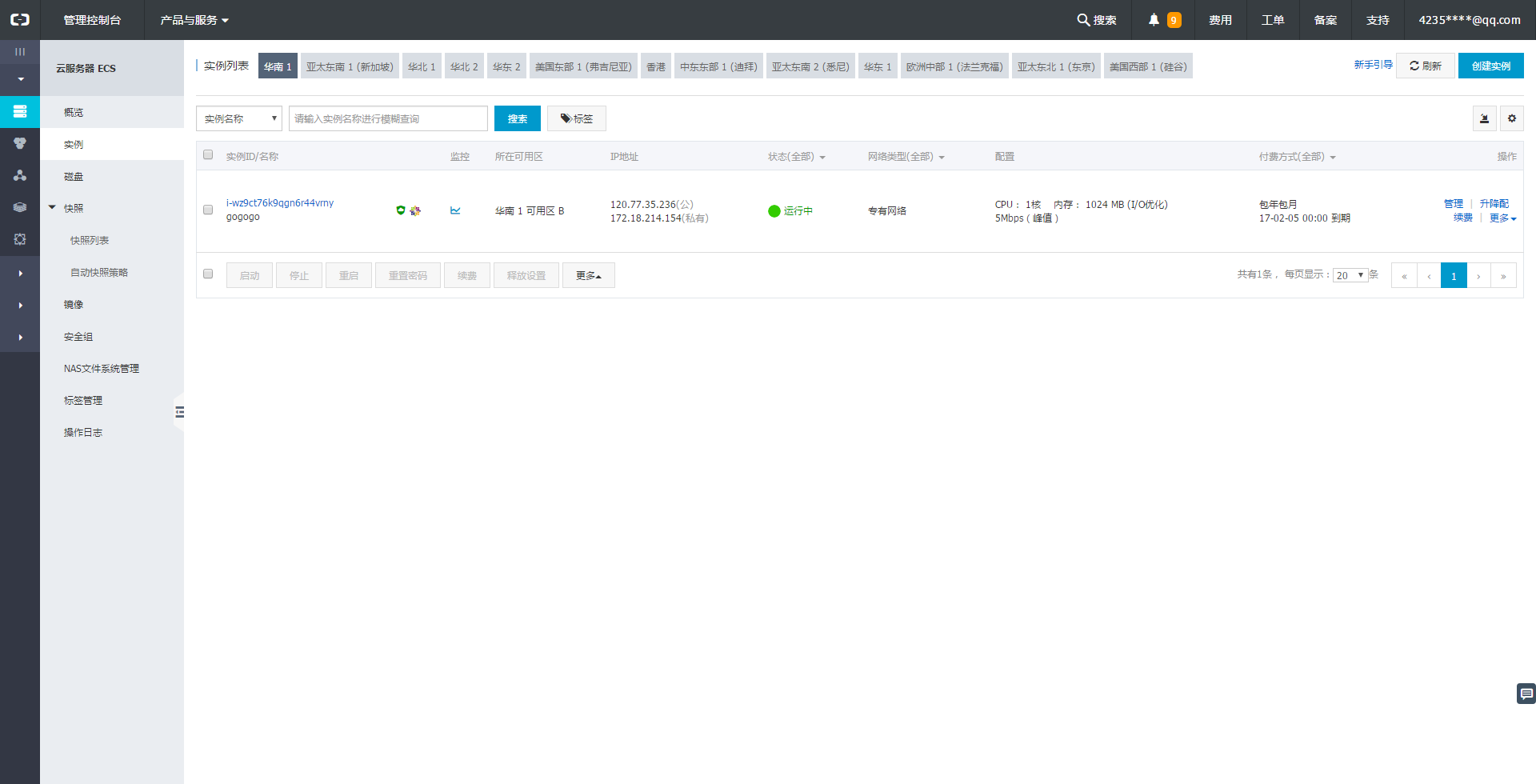Click the colorful icon next to shield
The image size is (1536, 784).
click(415, 210)
